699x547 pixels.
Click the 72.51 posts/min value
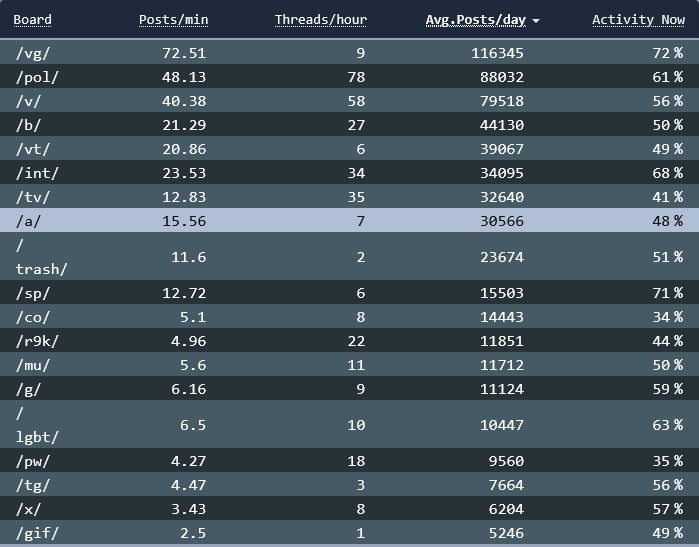pos(184,53)
